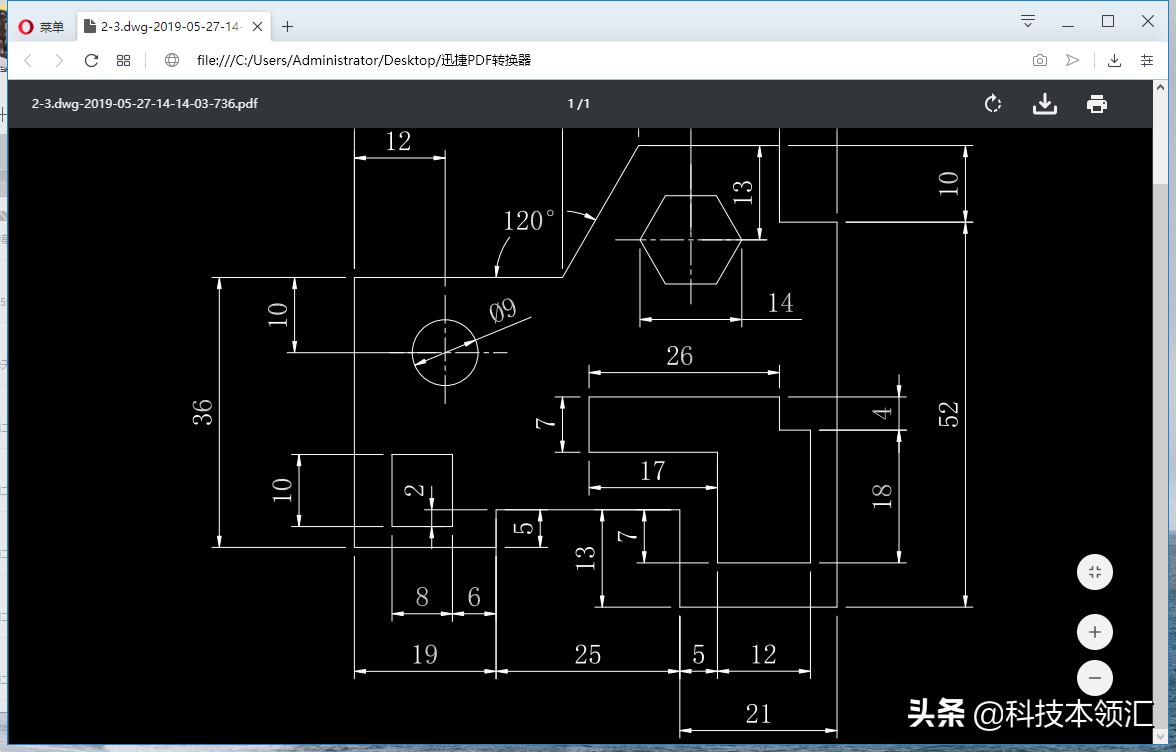The image size is (1176, 752).
Task: Click the PDF file name title
Action: [145, 103]
